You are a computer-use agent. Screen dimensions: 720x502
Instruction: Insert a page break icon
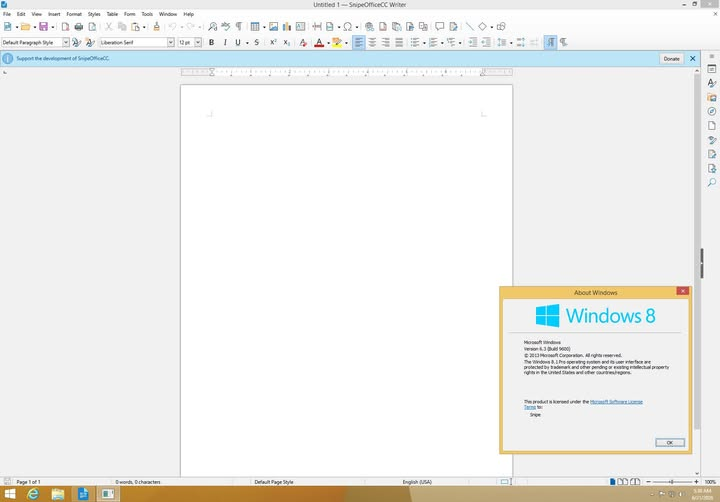click(x=317, y=27)
